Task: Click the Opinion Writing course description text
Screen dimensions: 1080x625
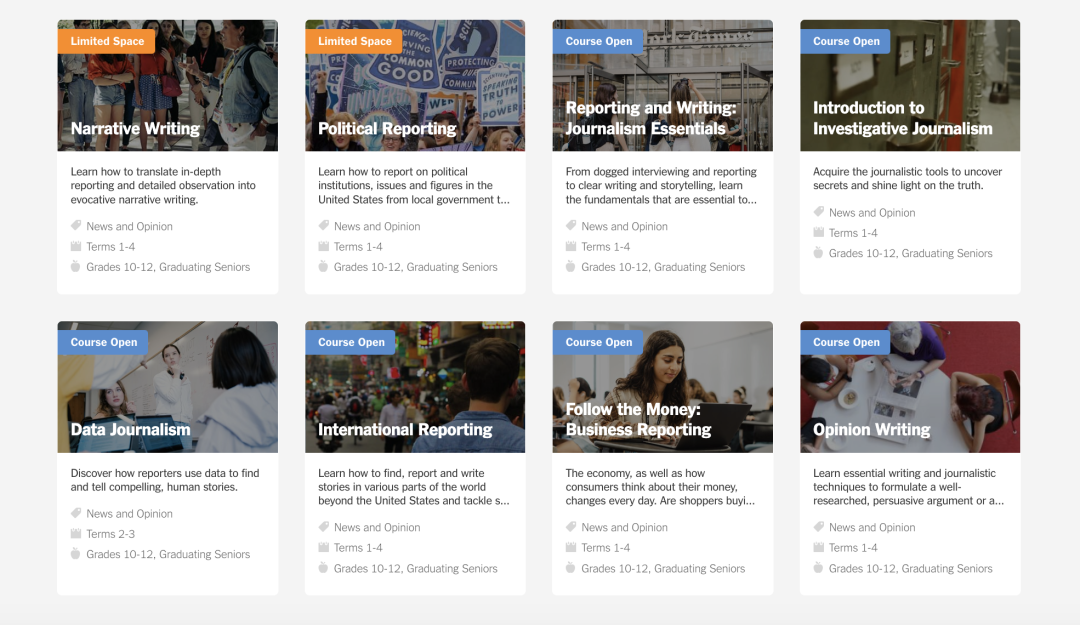Action: coord(908,487)
